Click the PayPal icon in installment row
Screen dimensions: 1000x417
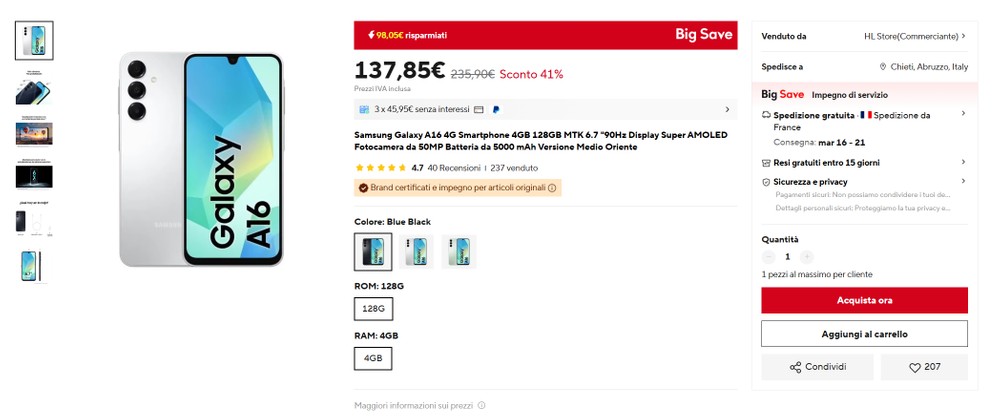496,109
